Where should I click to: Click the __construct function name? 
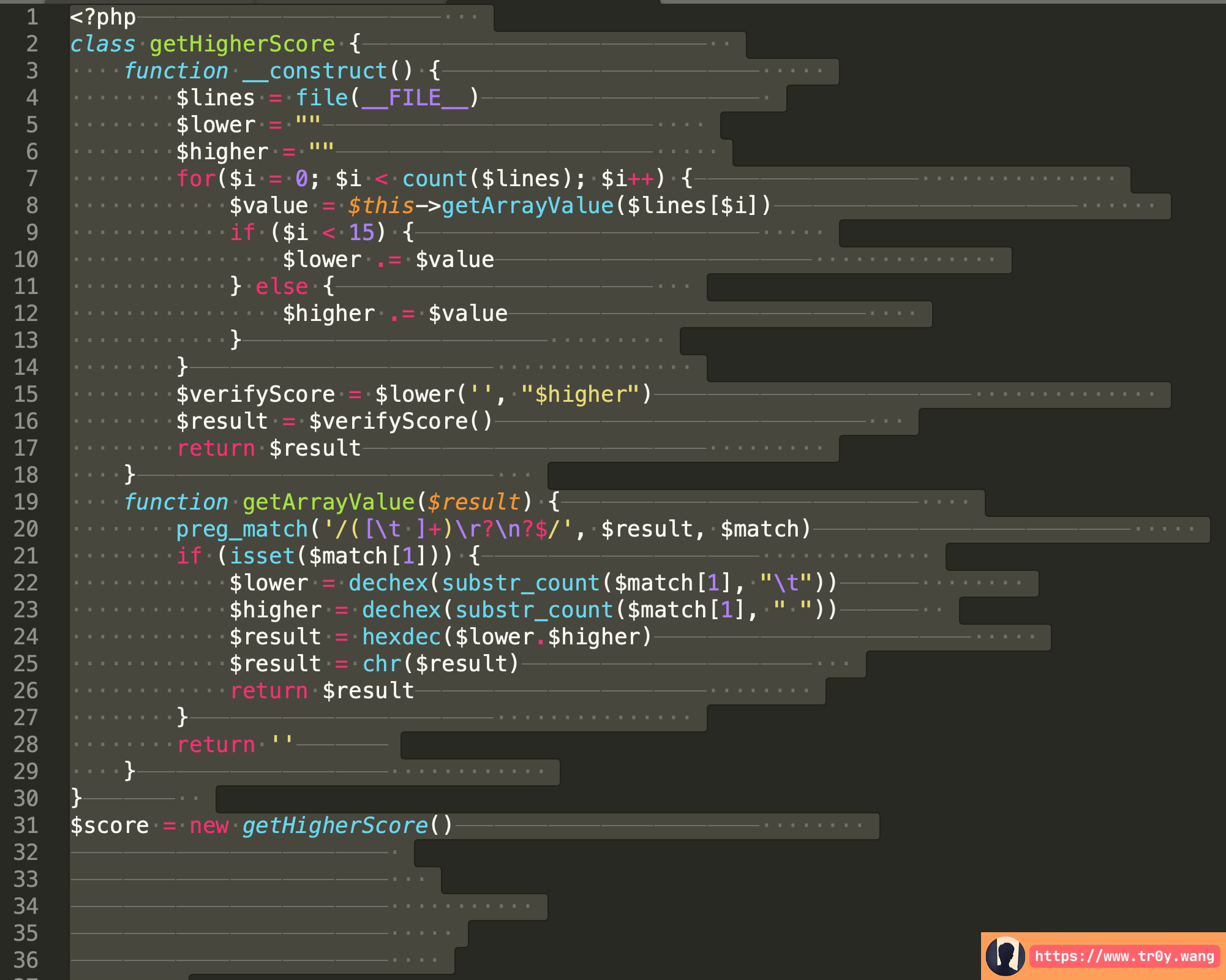315,71
